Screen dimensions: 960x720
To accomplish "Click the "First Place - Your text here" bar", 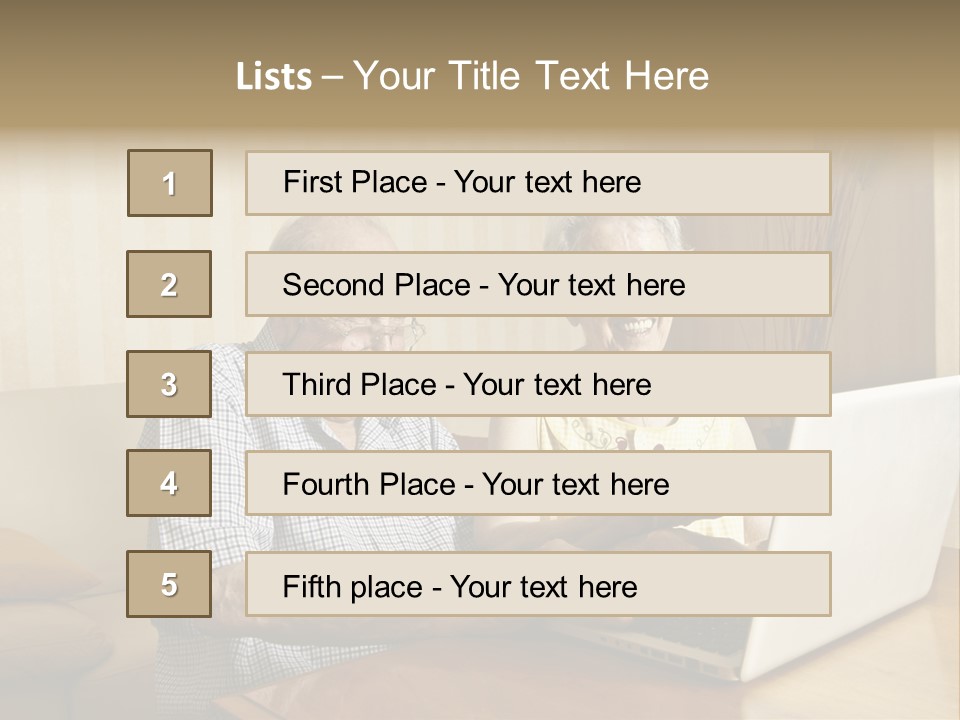I will point(538,183).
